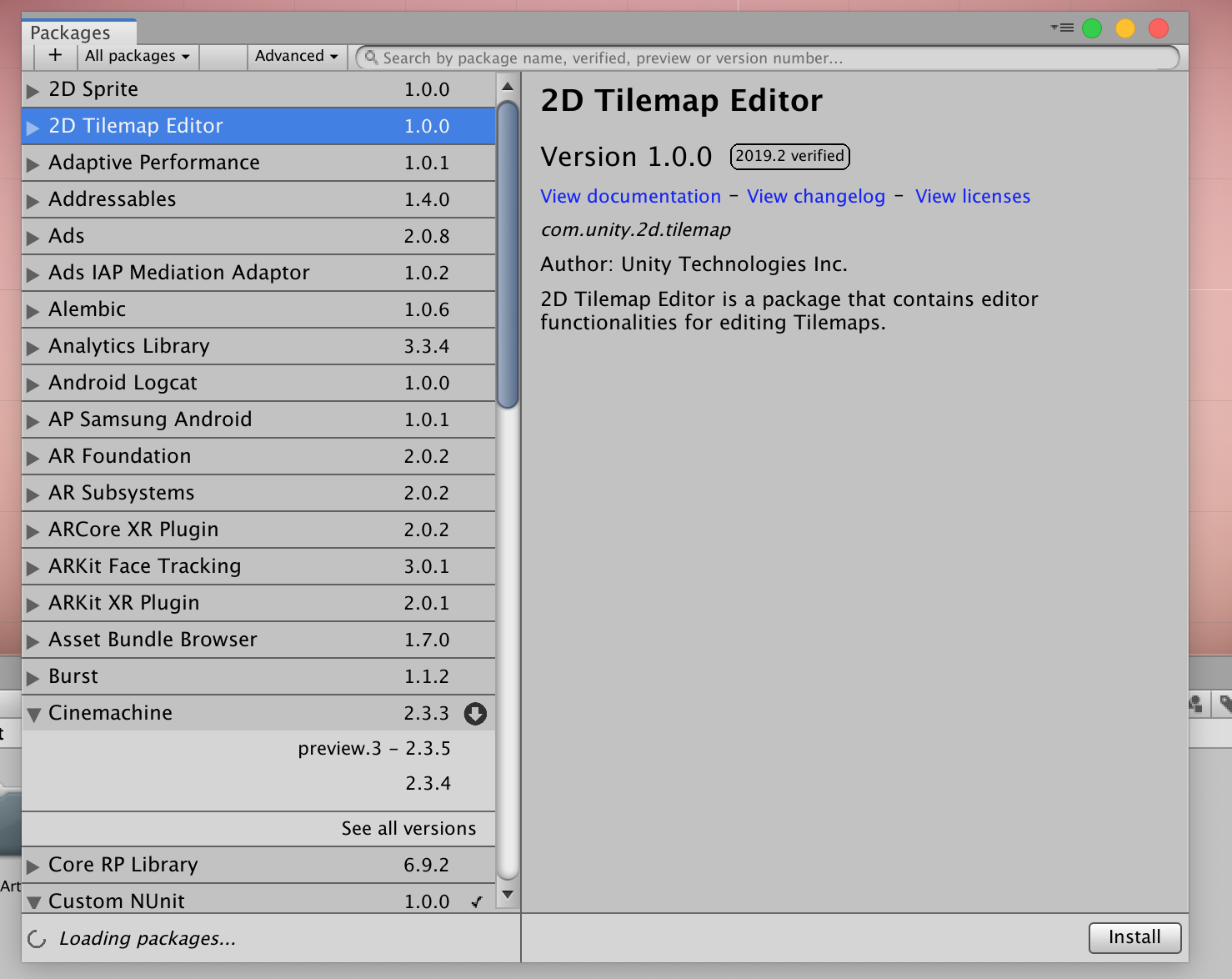Click the list scroll-up arrow
Image resolution: width=1232 pixels, height=979 pixels.
508,87
